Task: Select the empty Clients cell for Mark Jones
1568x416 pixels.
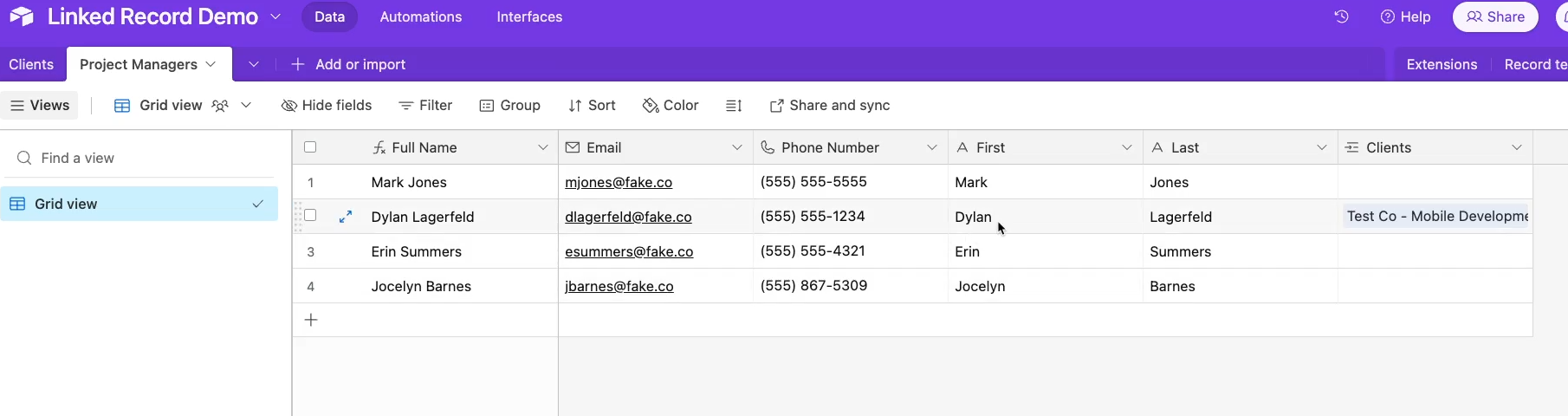Action: point(1435,182)
